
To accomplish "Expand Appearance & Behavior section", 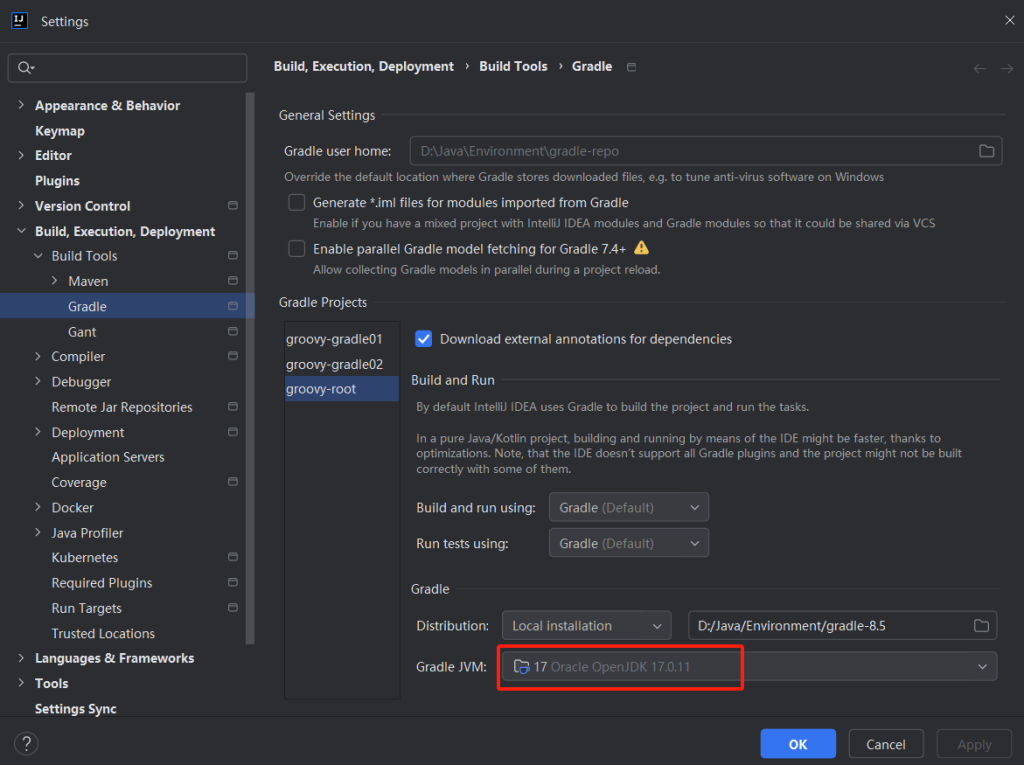I will (x=21, y=105).
